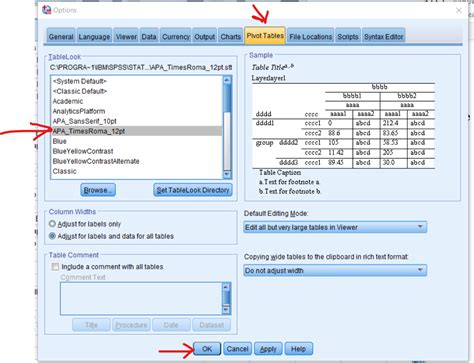The width and height of the screenshot is (474, 363).
Task: Open the File Locations tab
Action: click(x=311, y=36)
